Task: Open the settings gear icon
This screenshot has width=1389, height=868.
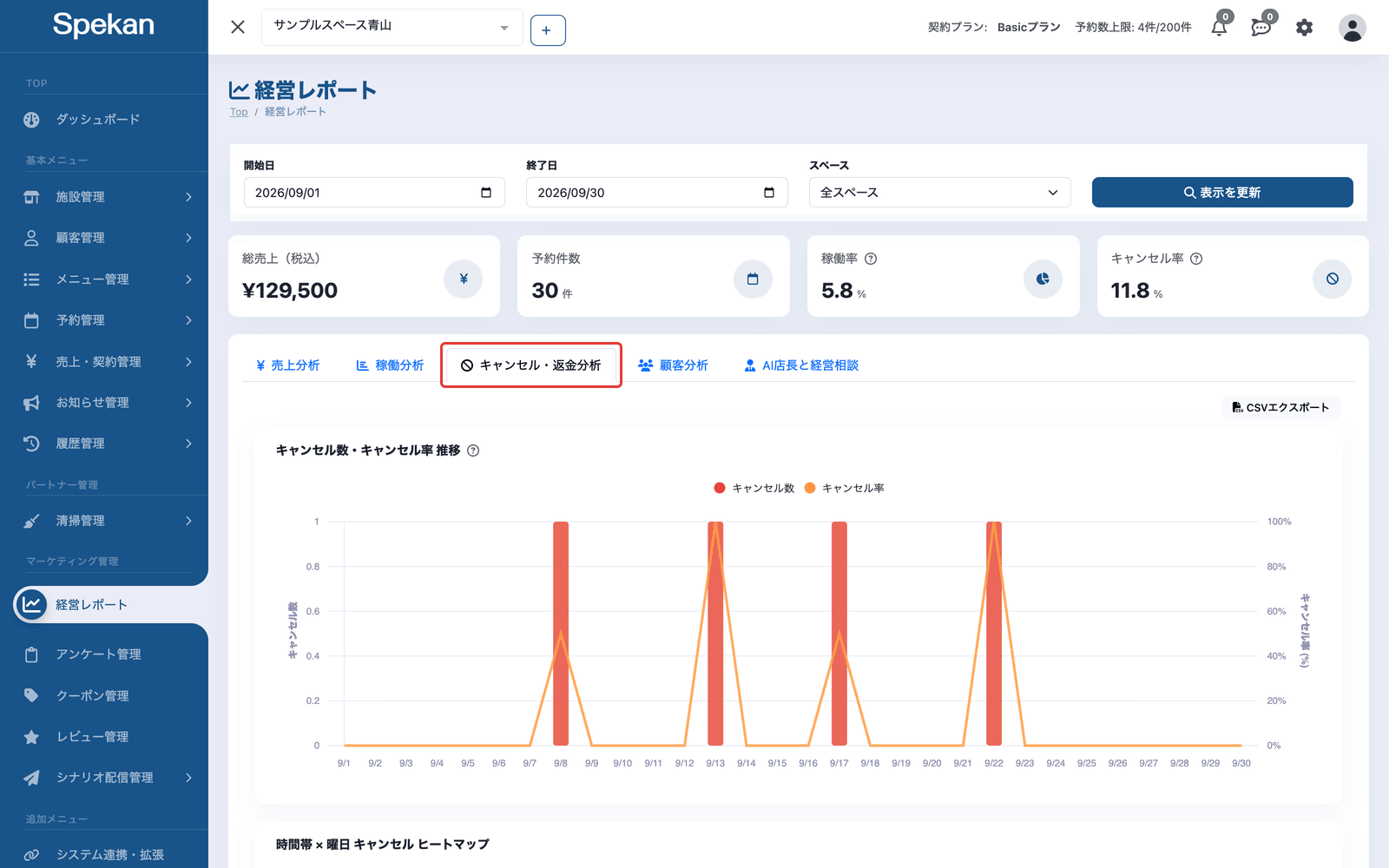Action: 1304,28
